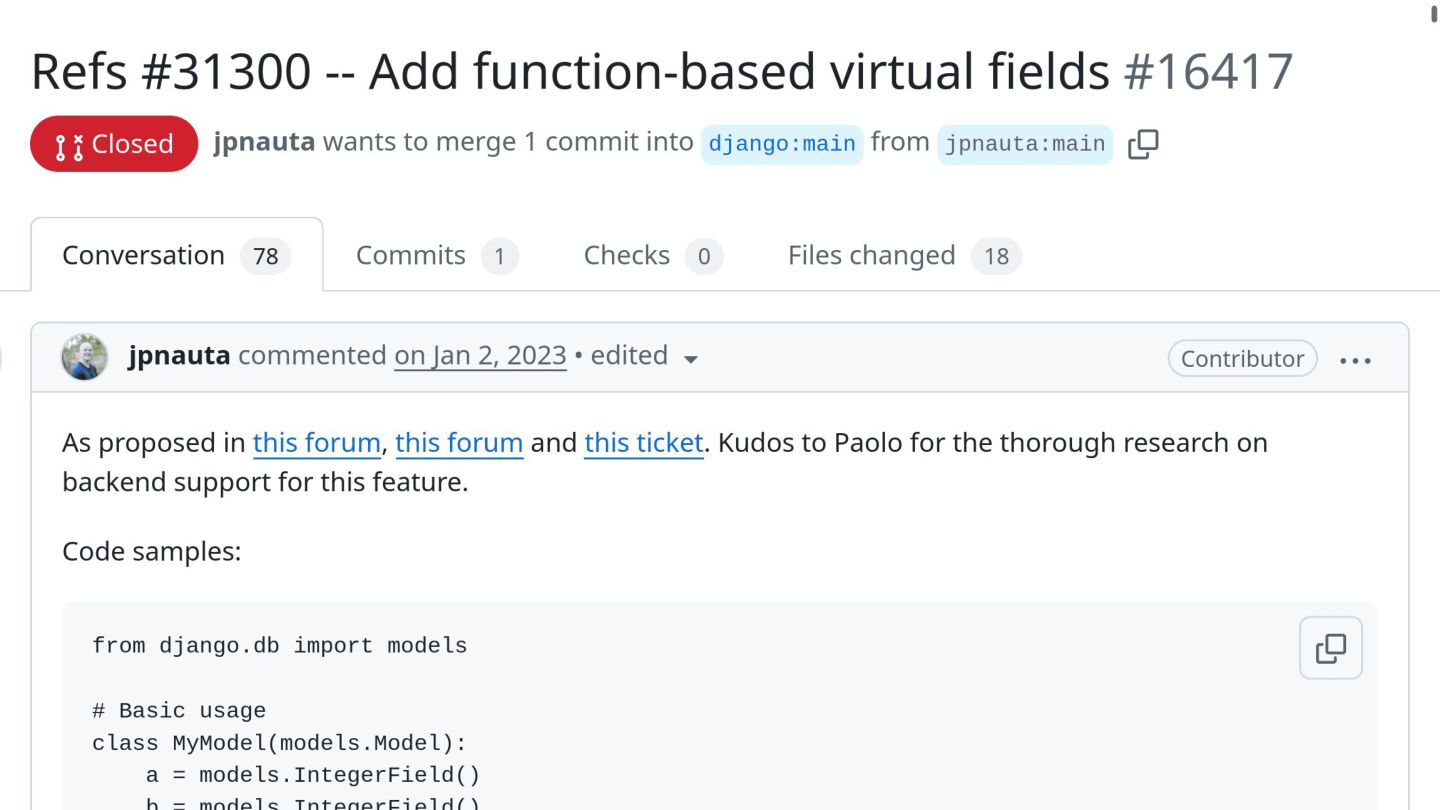1440x810 pixels.
Task: Click the '# Basic usage' code comment
Action: (x=179, y=711)
